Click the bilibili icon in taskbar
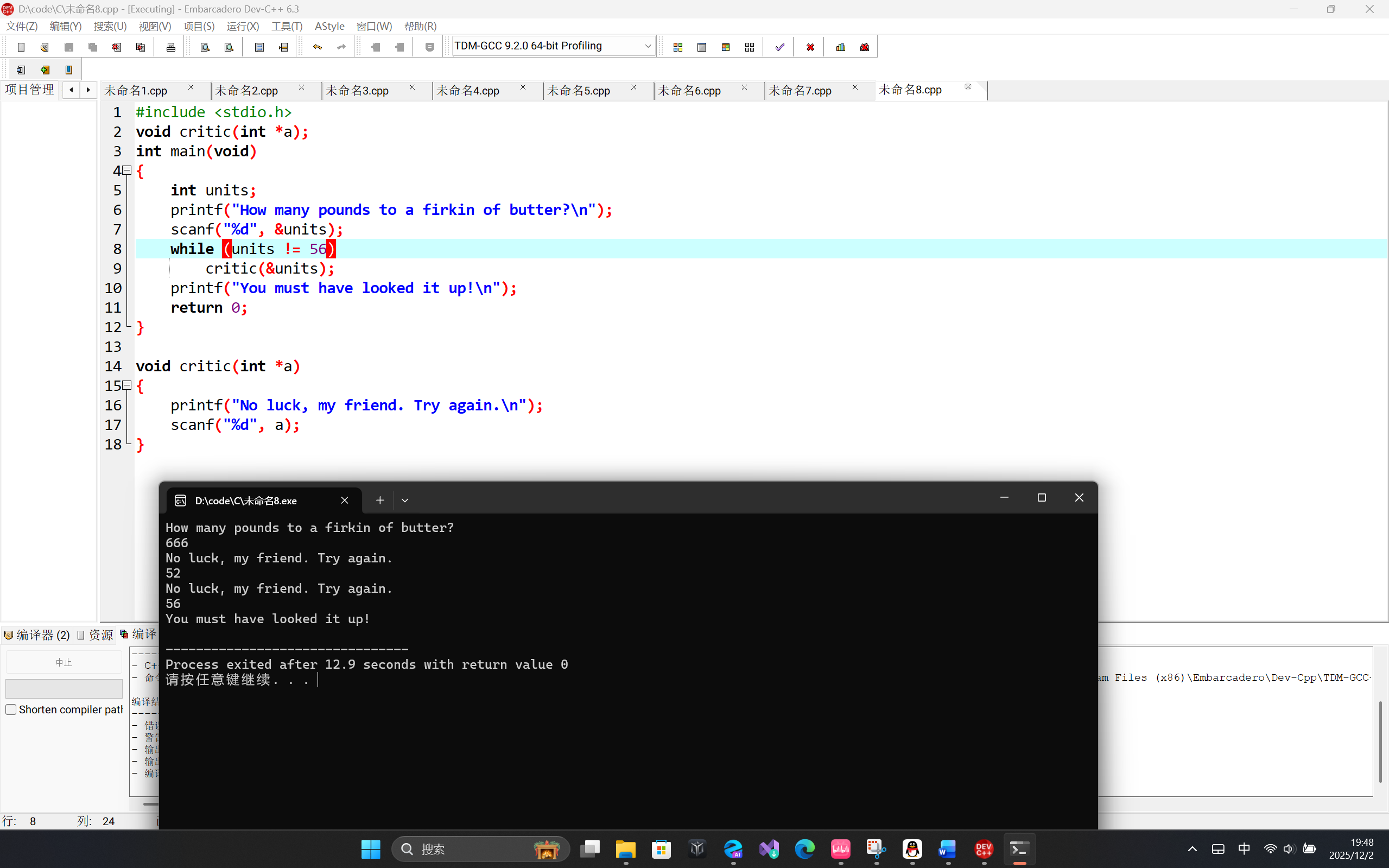This screenshot has width=1389, height=868. point(840,849)
